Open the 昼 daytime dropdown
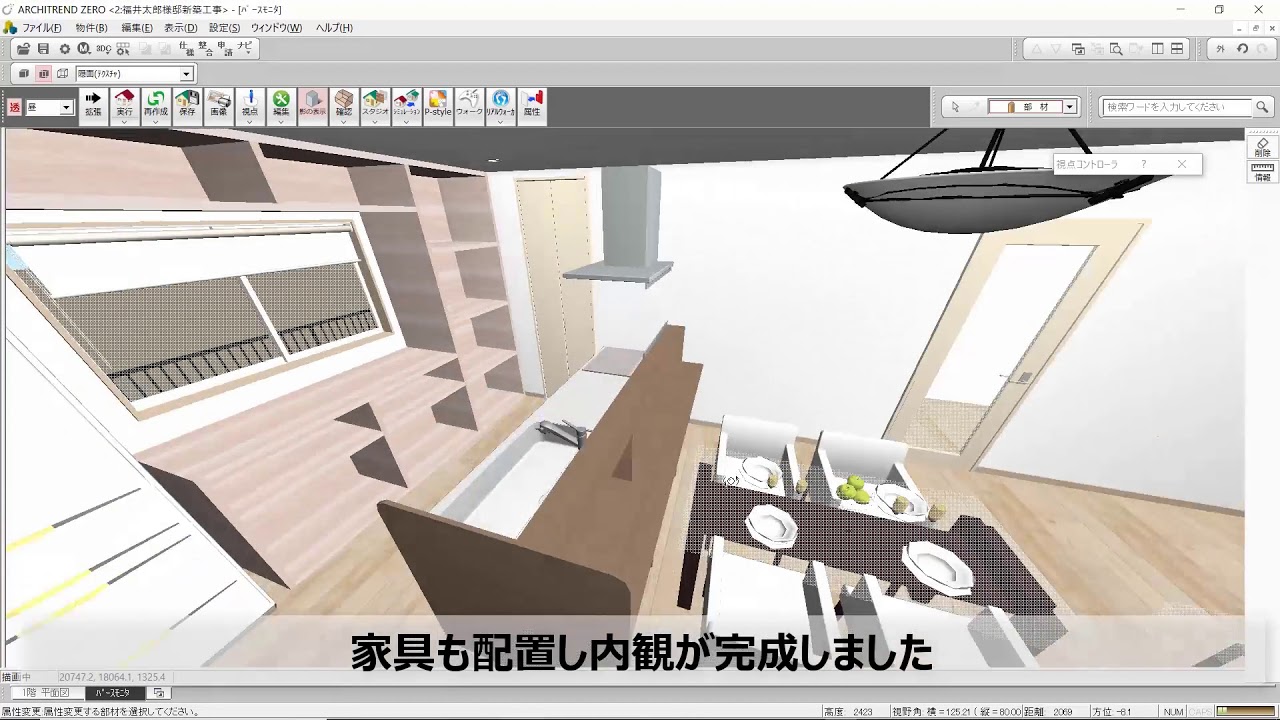 (x=63, y=106)
